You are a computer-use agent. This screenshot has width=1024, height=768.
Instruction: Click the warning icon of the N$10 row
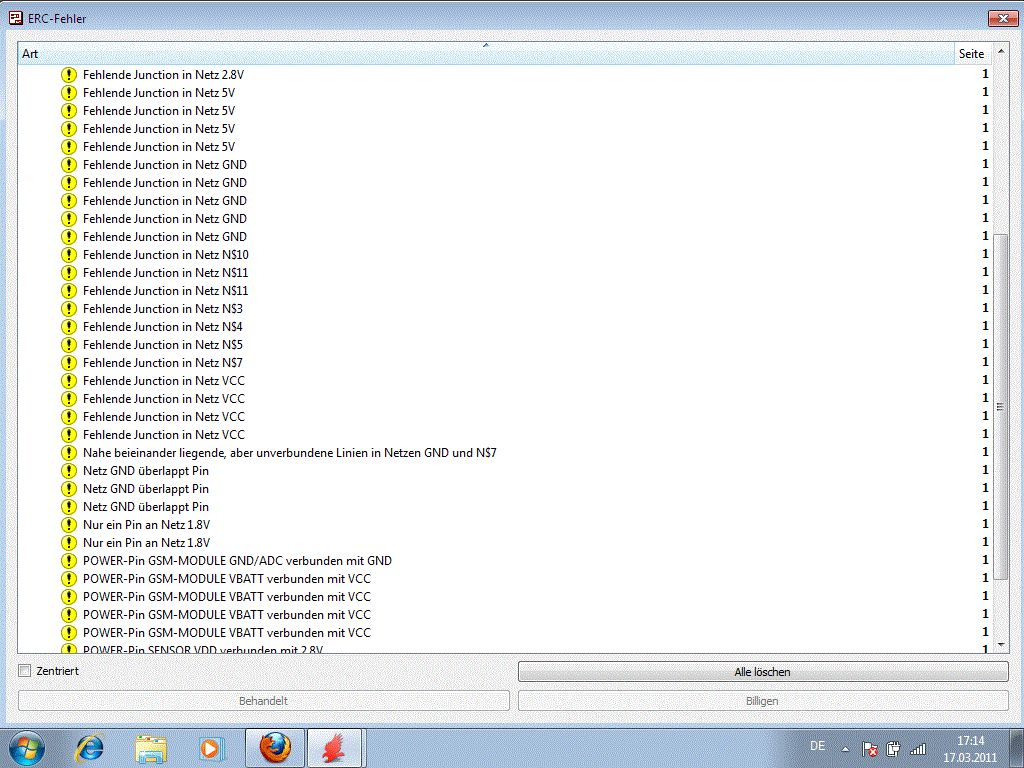(x=69, y=255)
